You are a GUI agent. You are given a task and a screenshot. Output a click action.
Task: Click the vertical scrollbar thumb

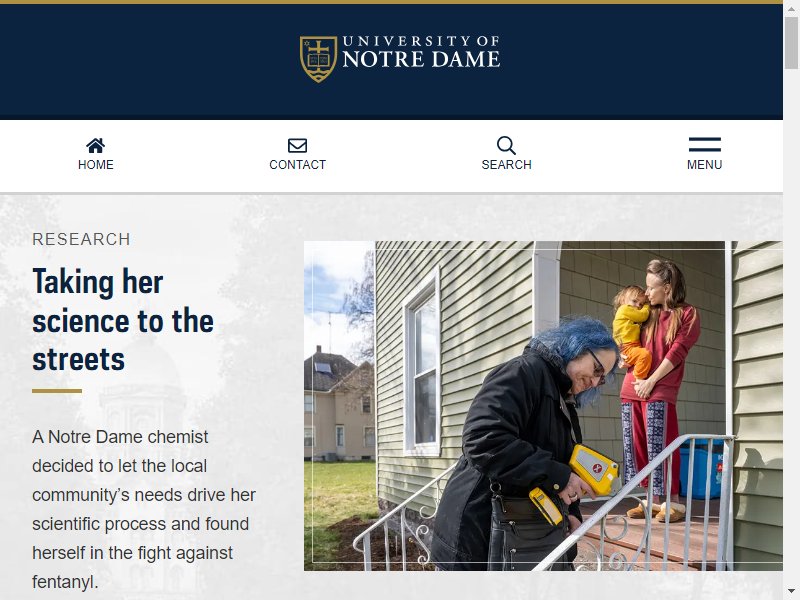tap(791, 43)
